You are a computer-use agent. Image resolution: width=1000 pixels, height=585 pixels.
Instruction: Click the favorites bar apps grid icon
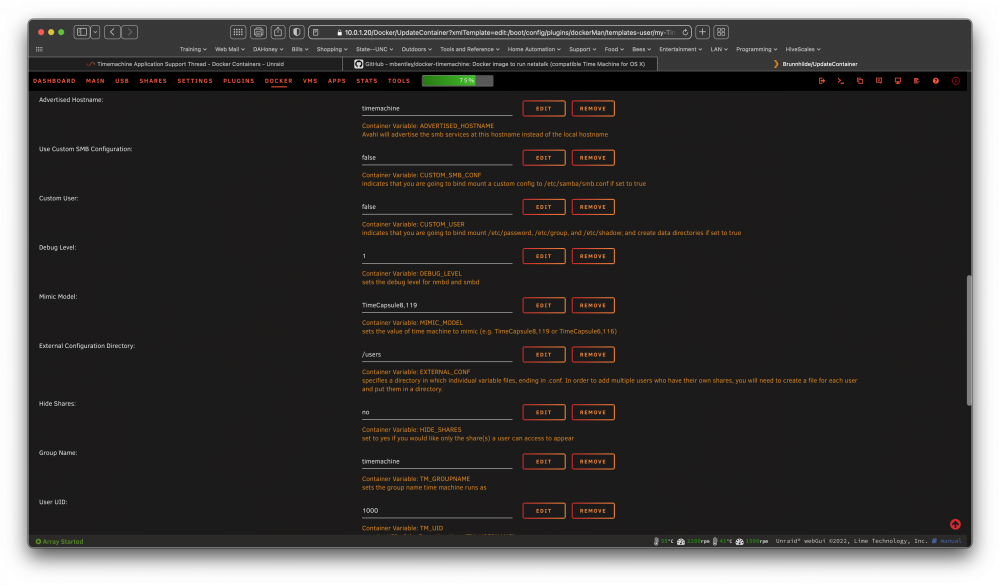pos(40,49)
